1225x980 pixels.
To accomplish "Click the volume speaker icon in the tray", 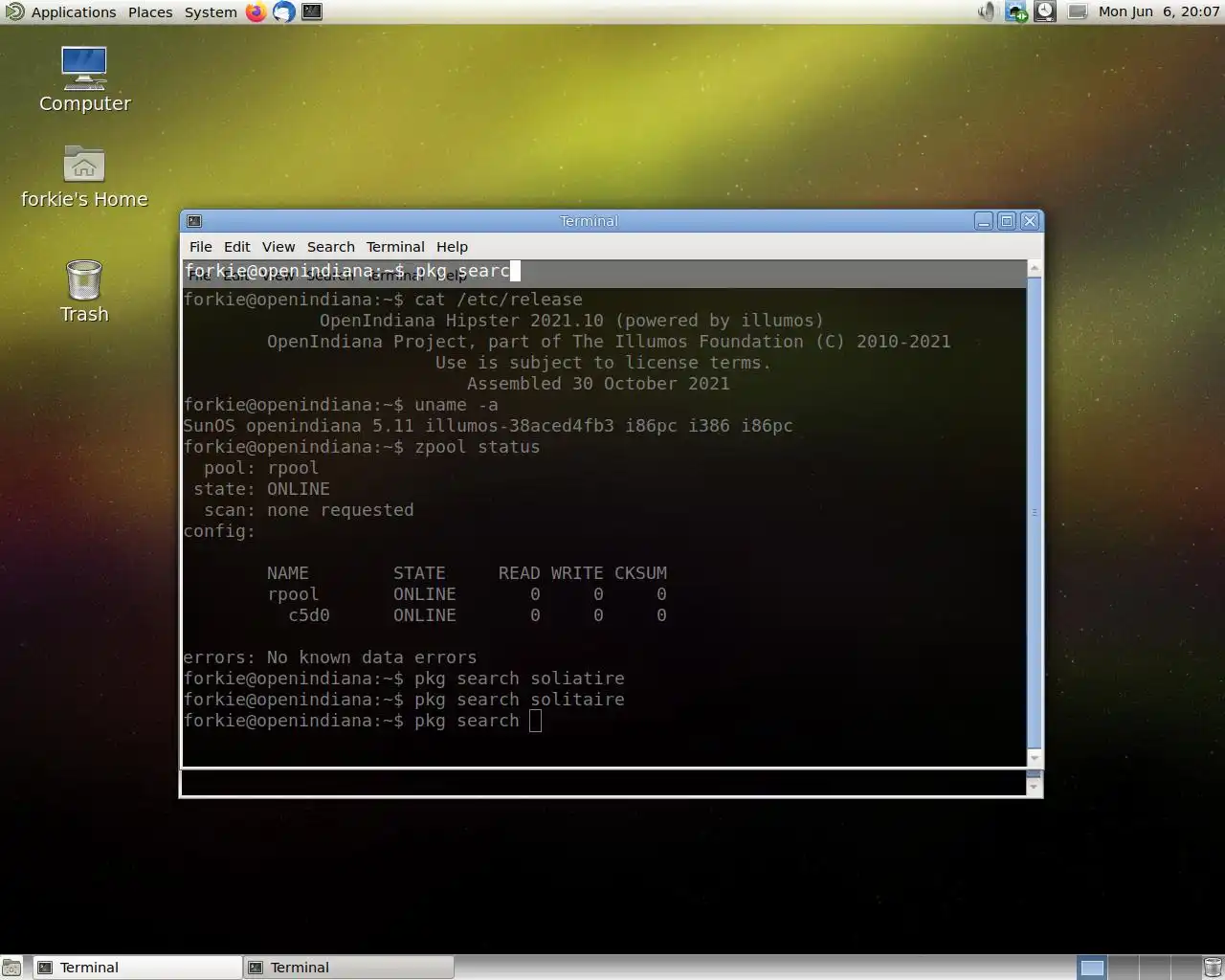I will click(x=986, y=11).
